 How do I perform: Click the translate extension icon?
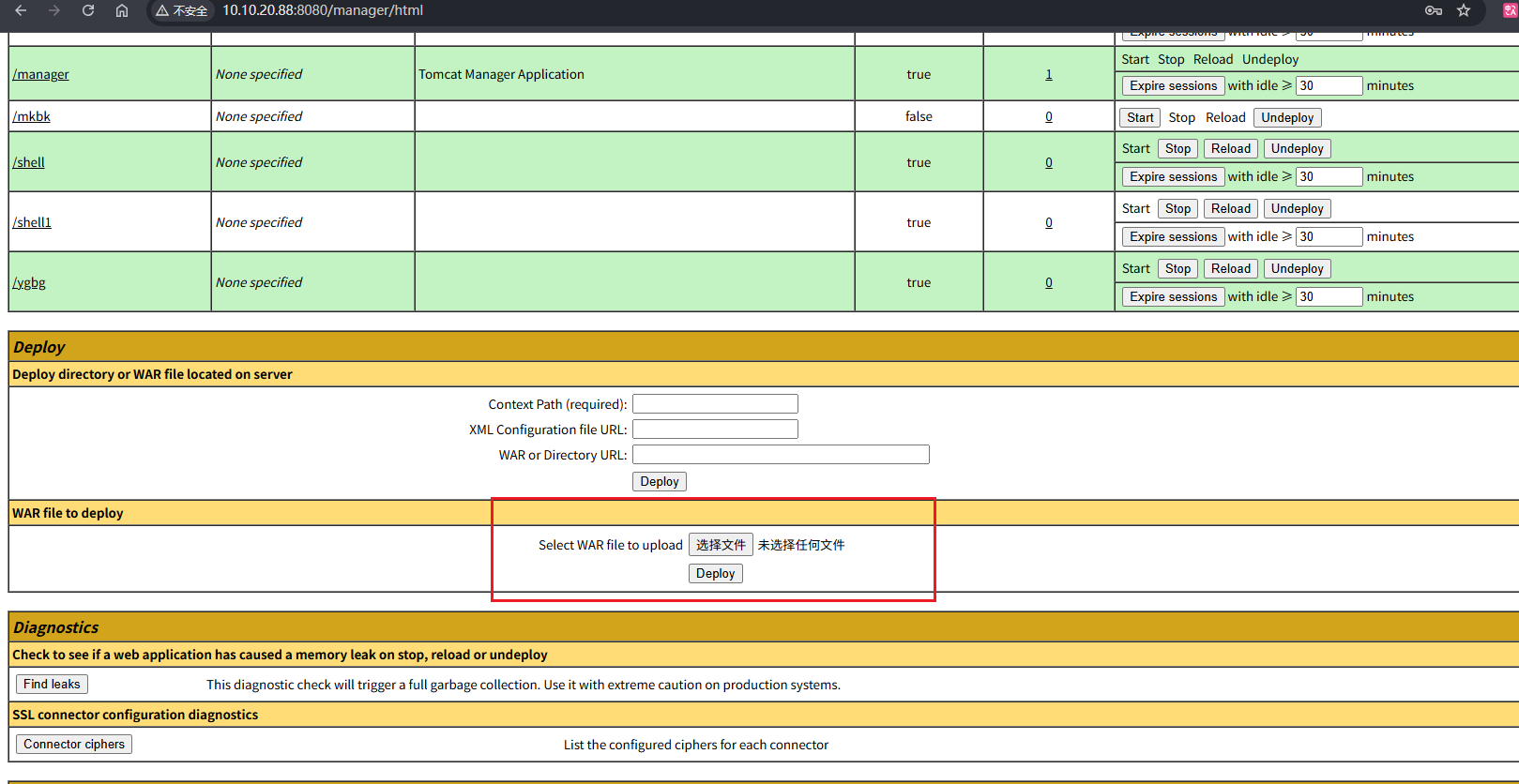pyautogui.click(x=1510, y=10)
